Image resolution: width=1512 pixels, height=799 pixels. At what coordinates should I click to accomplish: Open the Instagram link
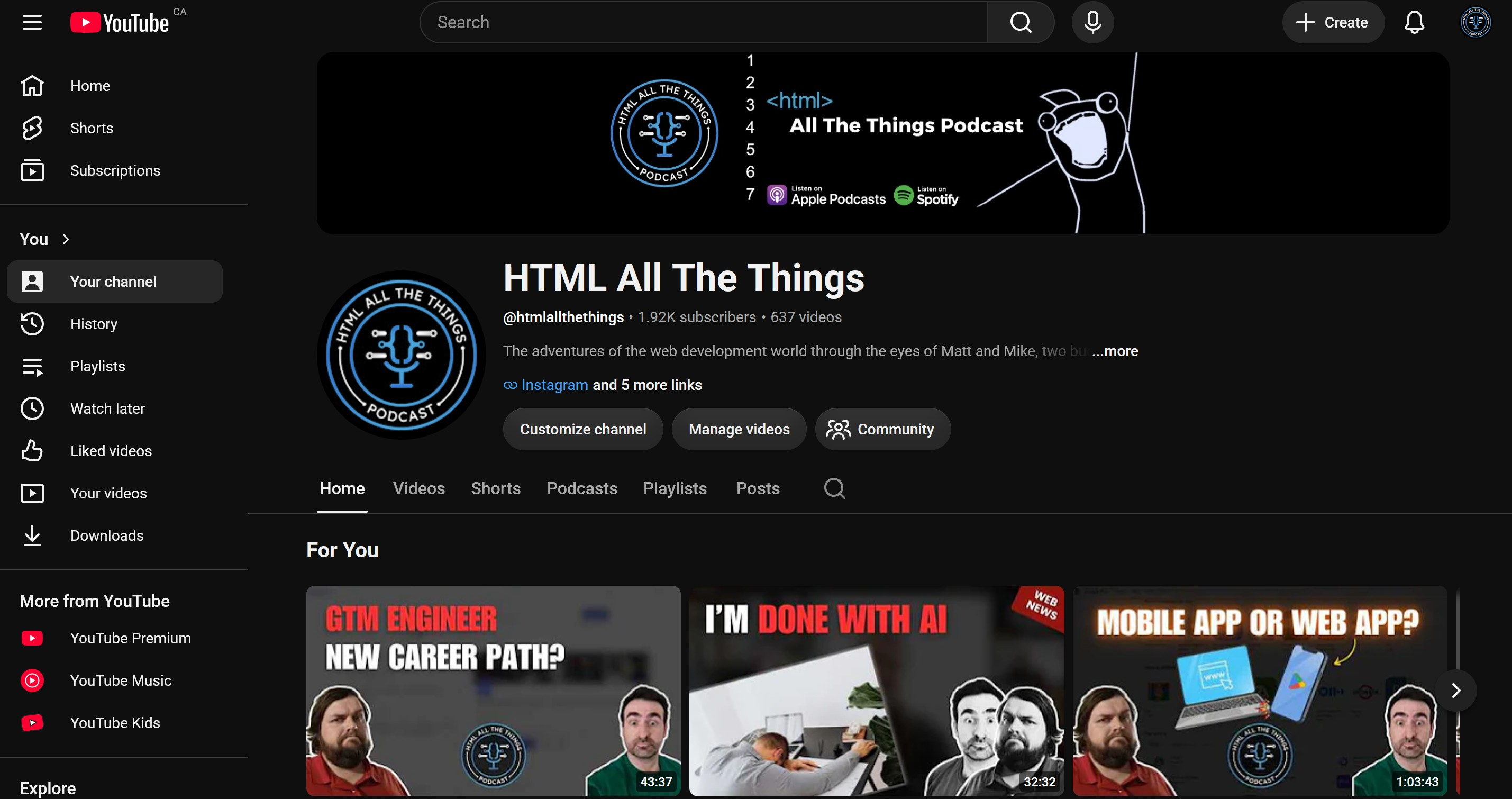pyautogui.click(x=554, y=385)
